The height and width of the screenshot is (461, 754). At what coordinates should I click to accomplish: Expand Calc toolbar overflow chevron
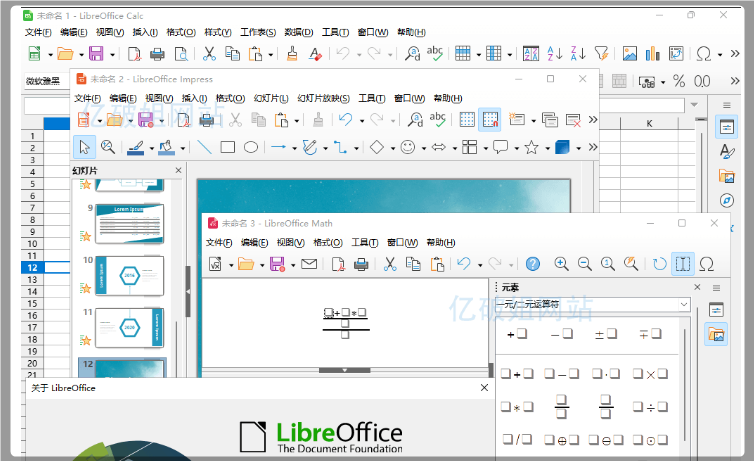click(x=735, y=53)
